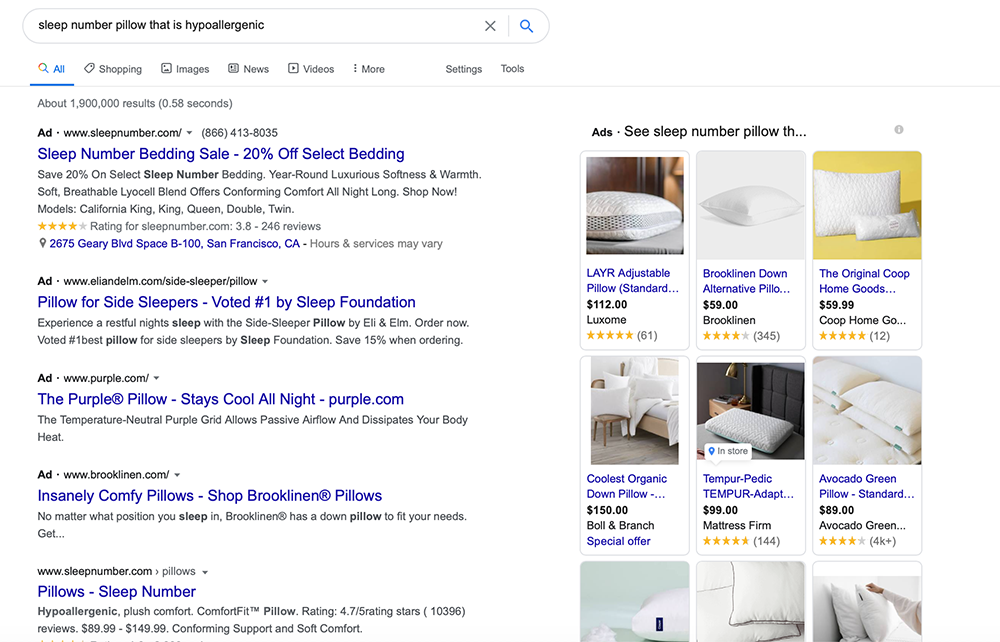Expand dropdown arrow next to www.sleepnumber.com ad
Image resolution: width=1000 pixels, height=642 pixels.
[189, 133]
